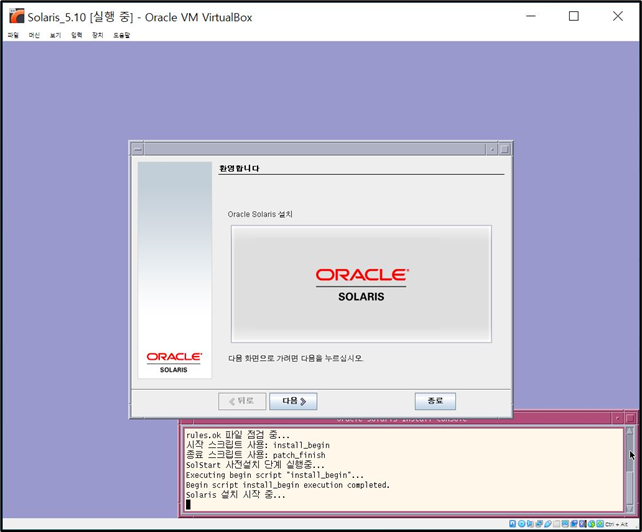Click the display settings status icon
The width and height of the screenshot is (642, 532).
pos(565,524)
